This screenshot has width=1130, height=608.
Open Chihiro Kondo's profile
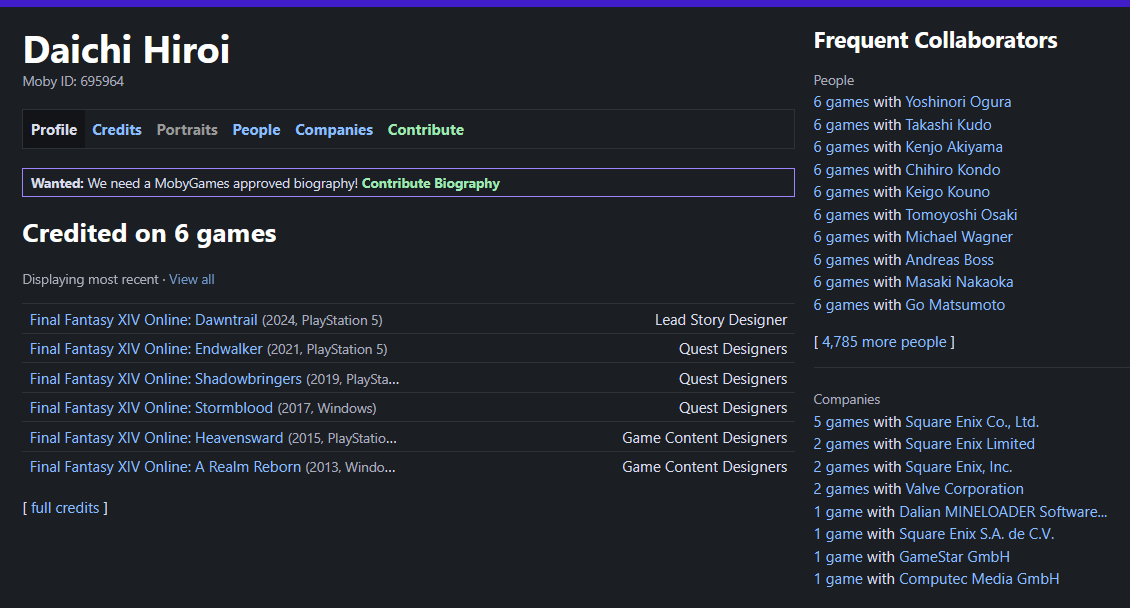953,170
